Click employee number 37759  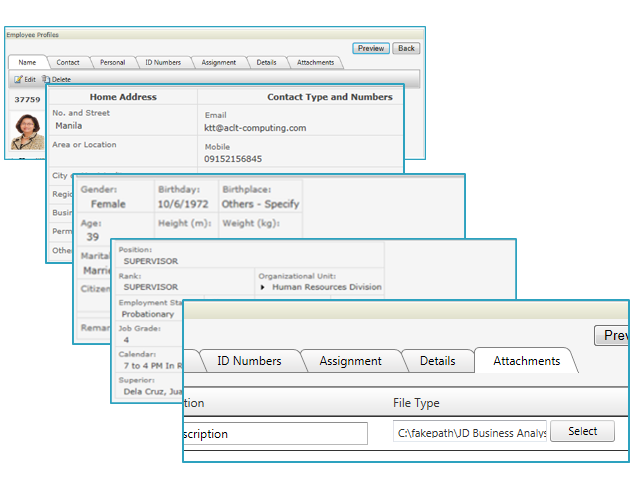[x=27, y=100]
